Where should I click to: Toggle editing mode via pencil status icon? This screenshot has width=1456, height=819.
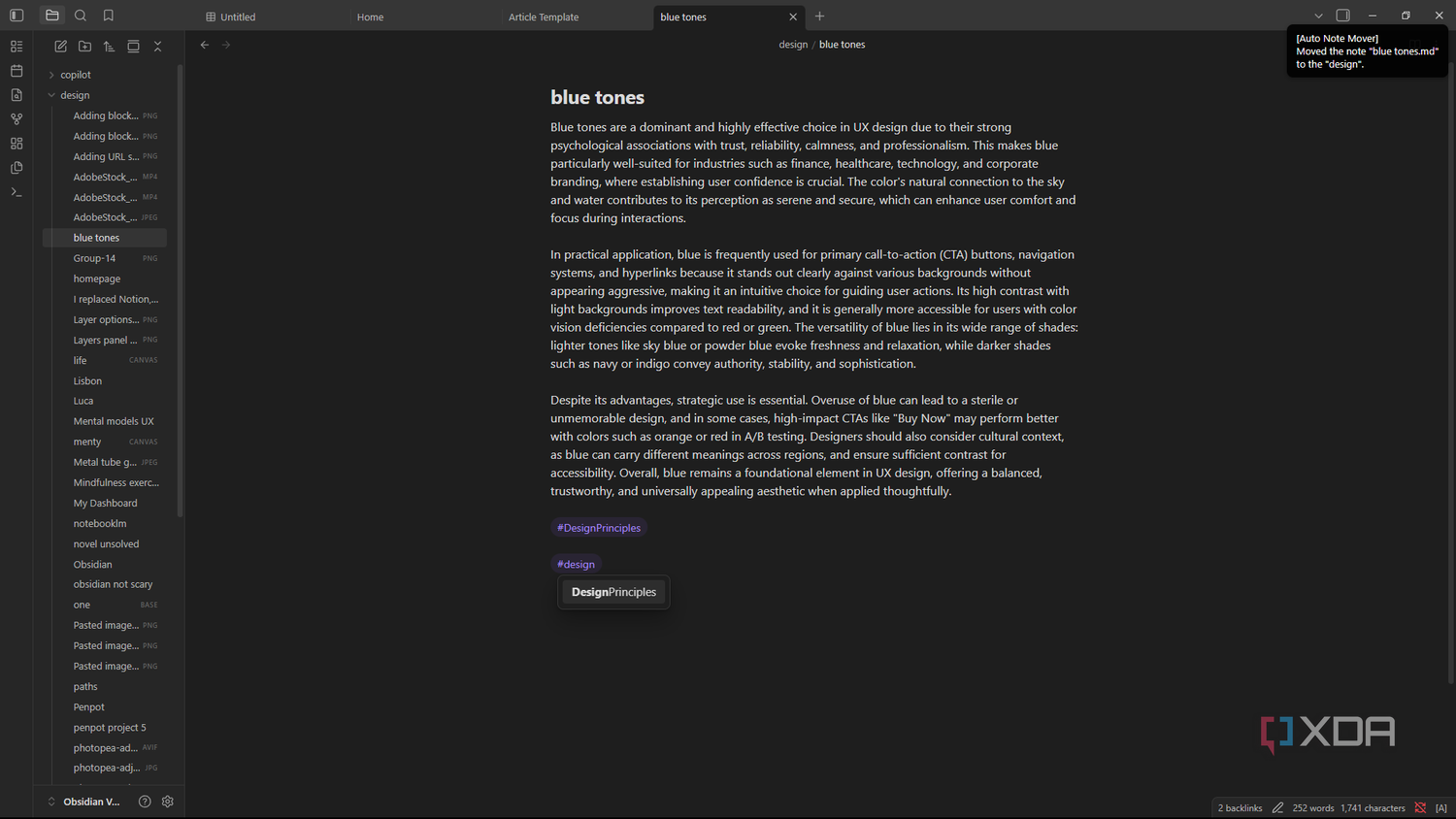click(x=1278, y=808)
